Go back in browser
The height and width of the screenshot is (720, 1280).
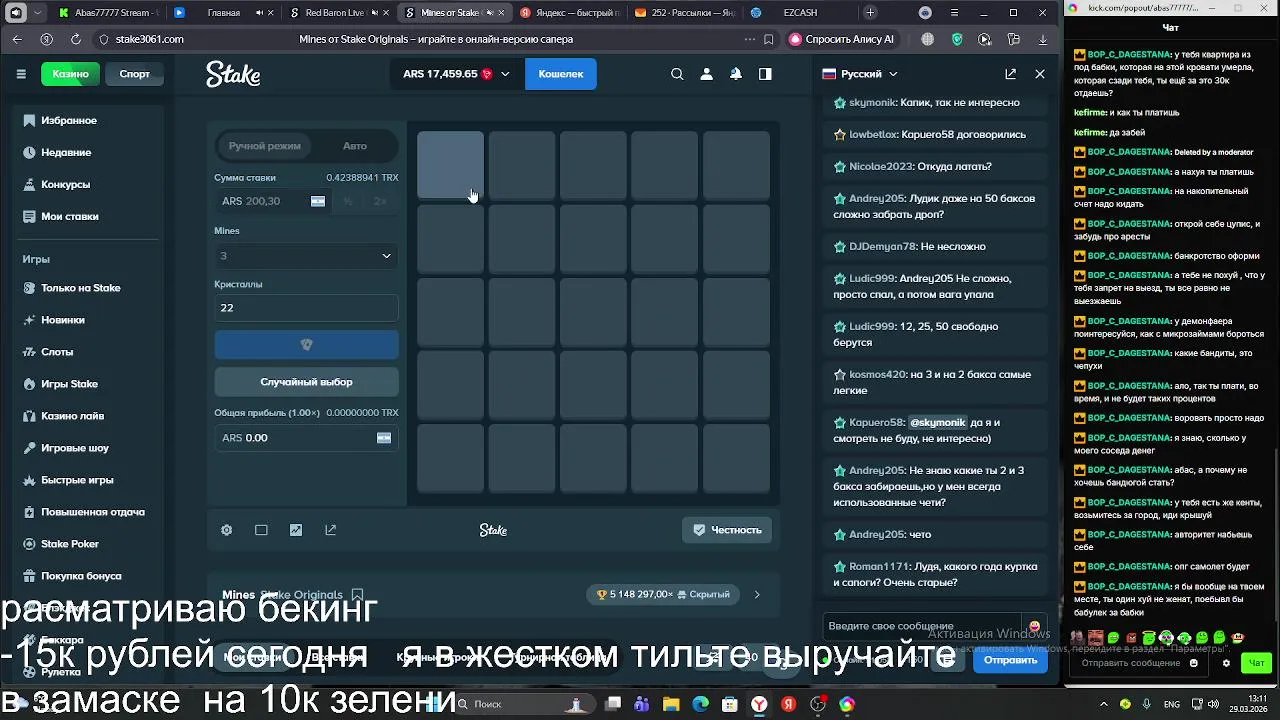coord(17,39)
